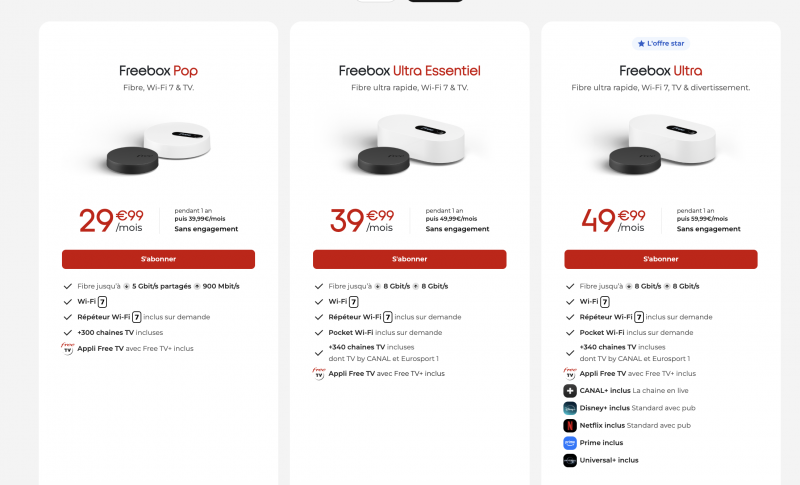Select the Freebox Ultra Essentiel heading
The image size is (800, 485).
pyautogui.click(x=409, y=71)
